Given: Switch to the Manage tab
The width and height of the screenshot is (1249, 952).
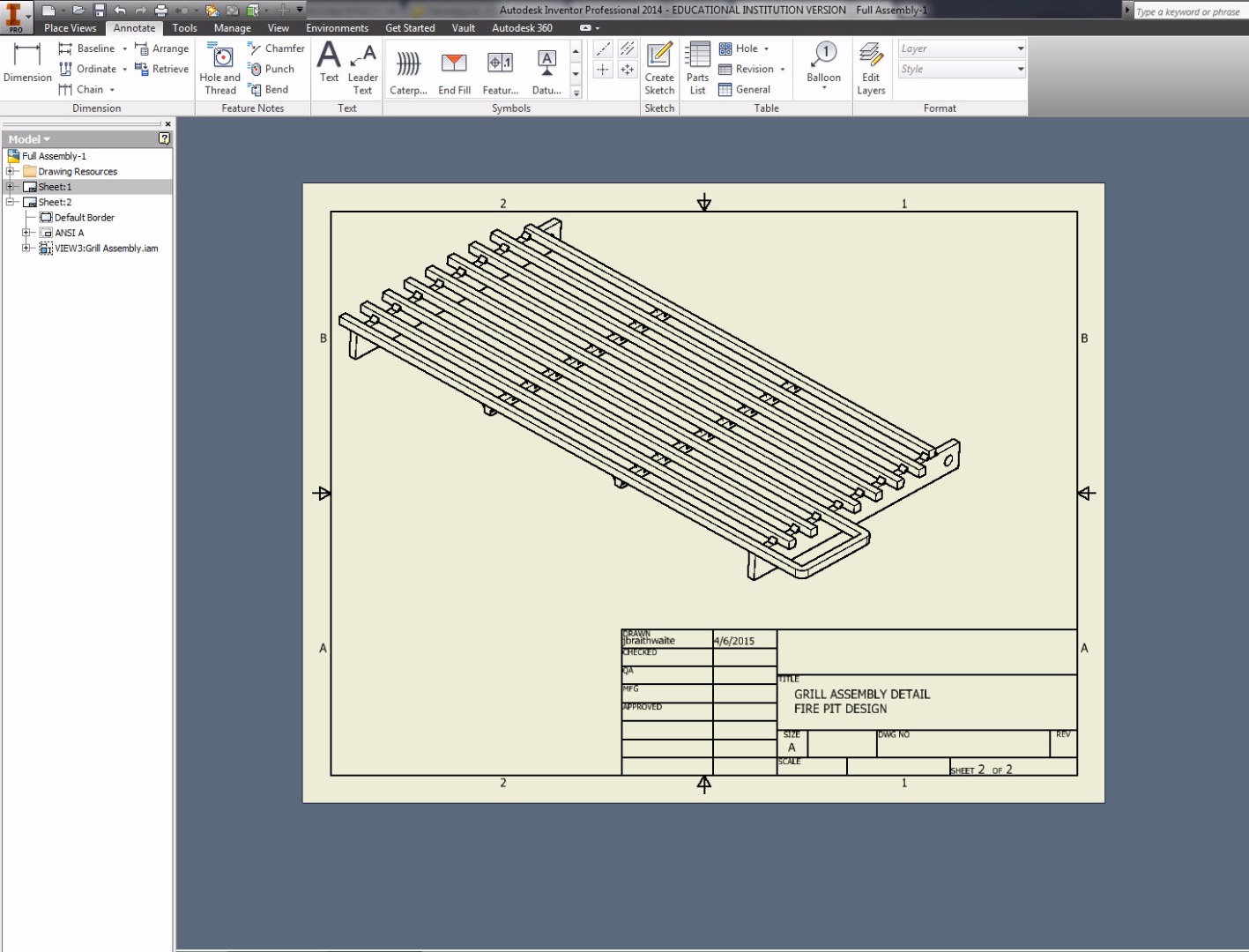Looking at the screenshot, I should 233,28.
